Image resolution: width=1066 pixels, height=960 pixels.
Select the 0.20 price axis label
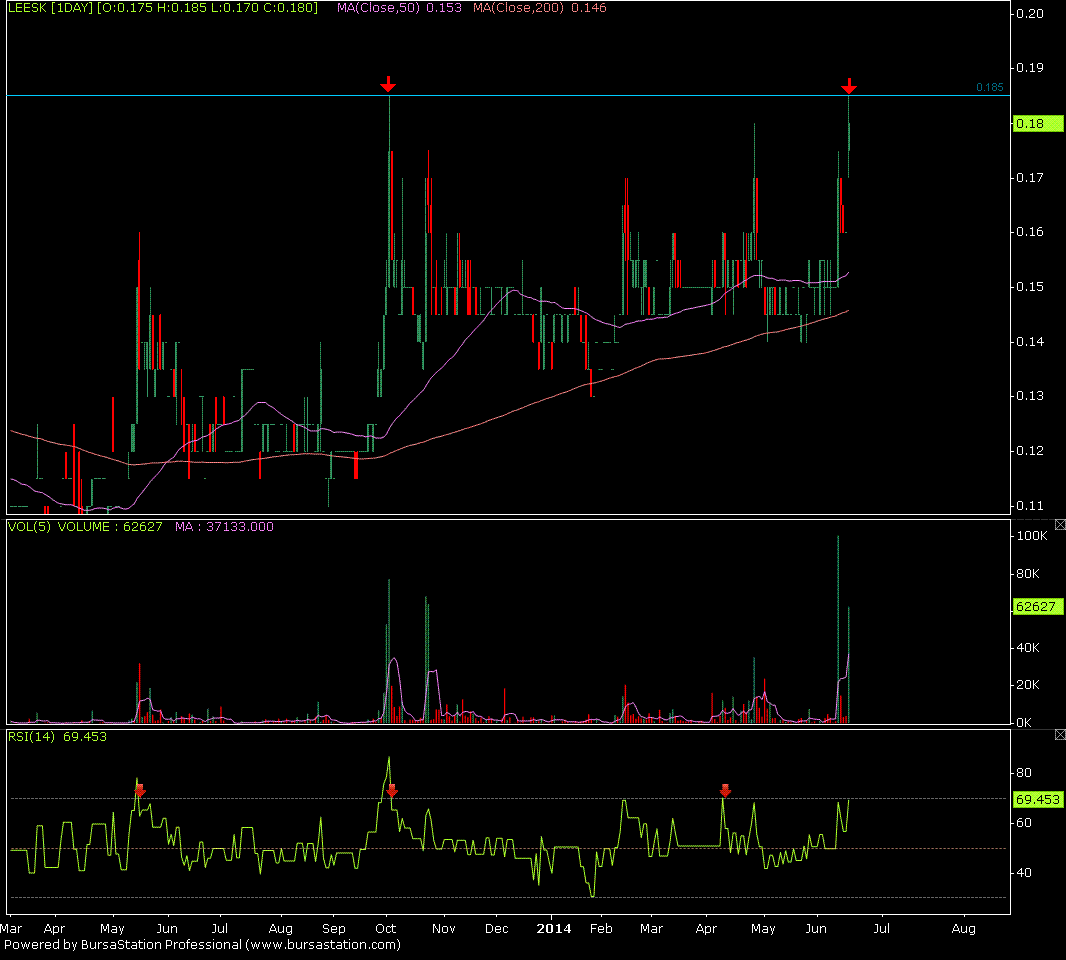point(1030,14)
